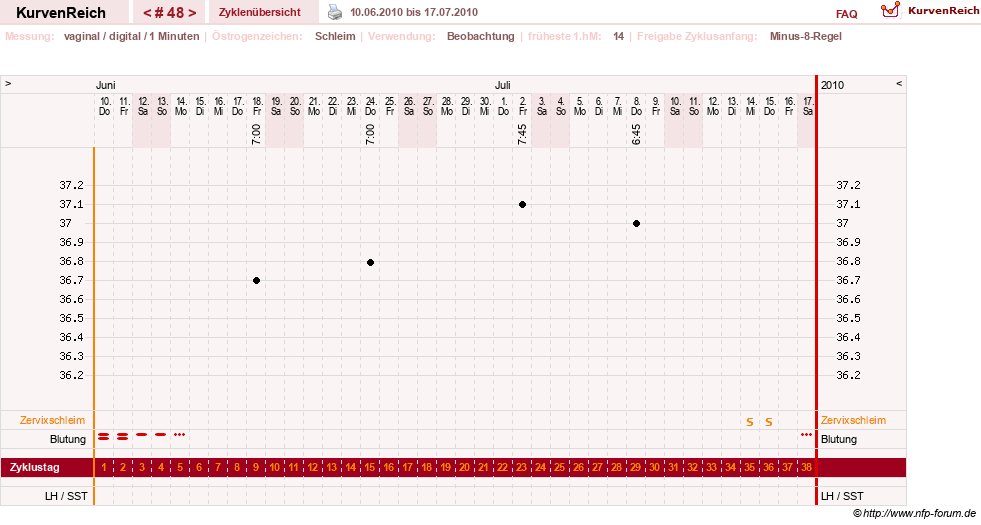The image size is (981, 525).
Task: Click the date range 10.06.2010 bis 17.07.2010
Action: 414,13
